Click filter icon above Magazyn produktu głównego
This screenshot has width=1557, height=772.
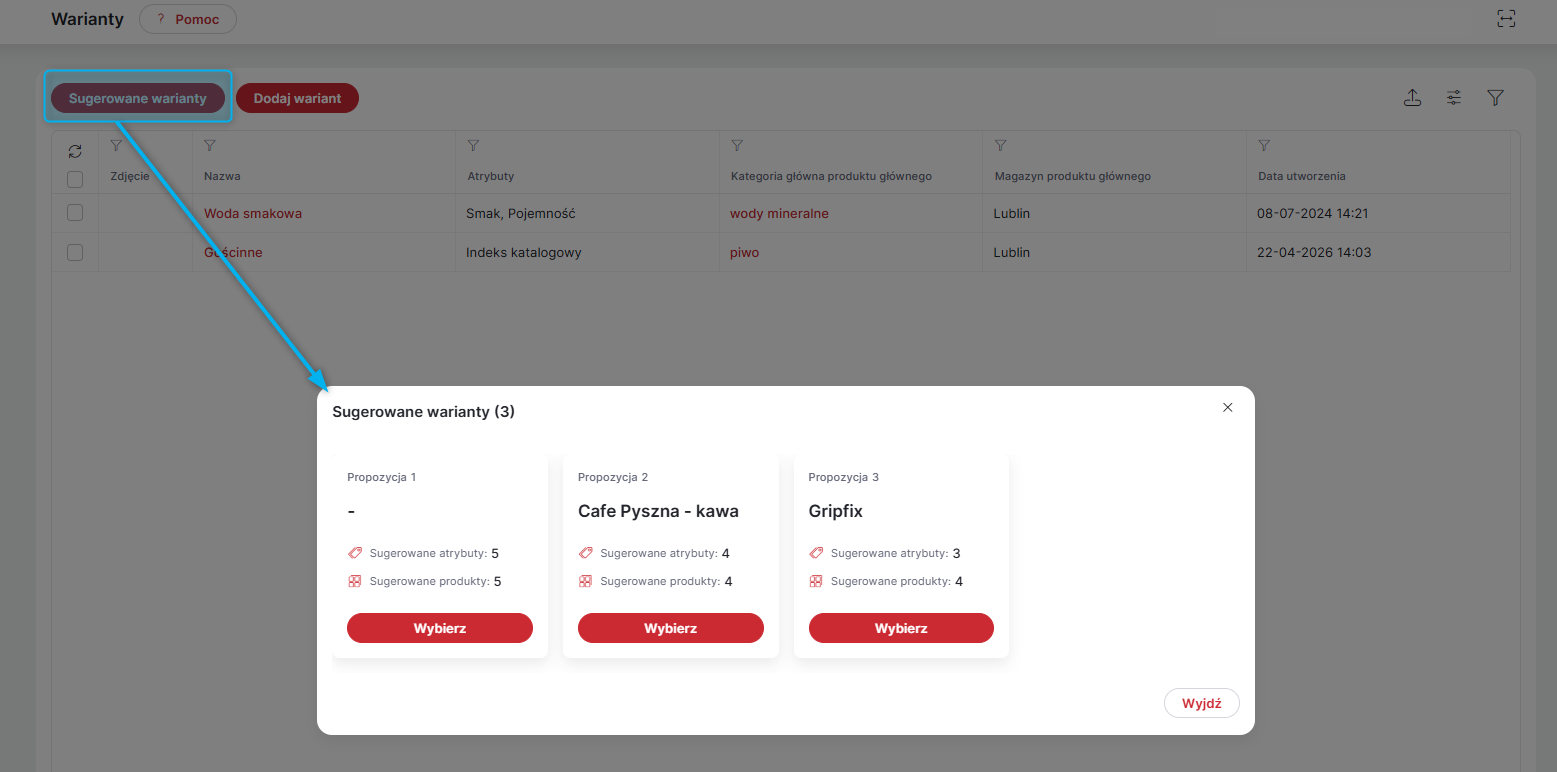click(1001, 146)
